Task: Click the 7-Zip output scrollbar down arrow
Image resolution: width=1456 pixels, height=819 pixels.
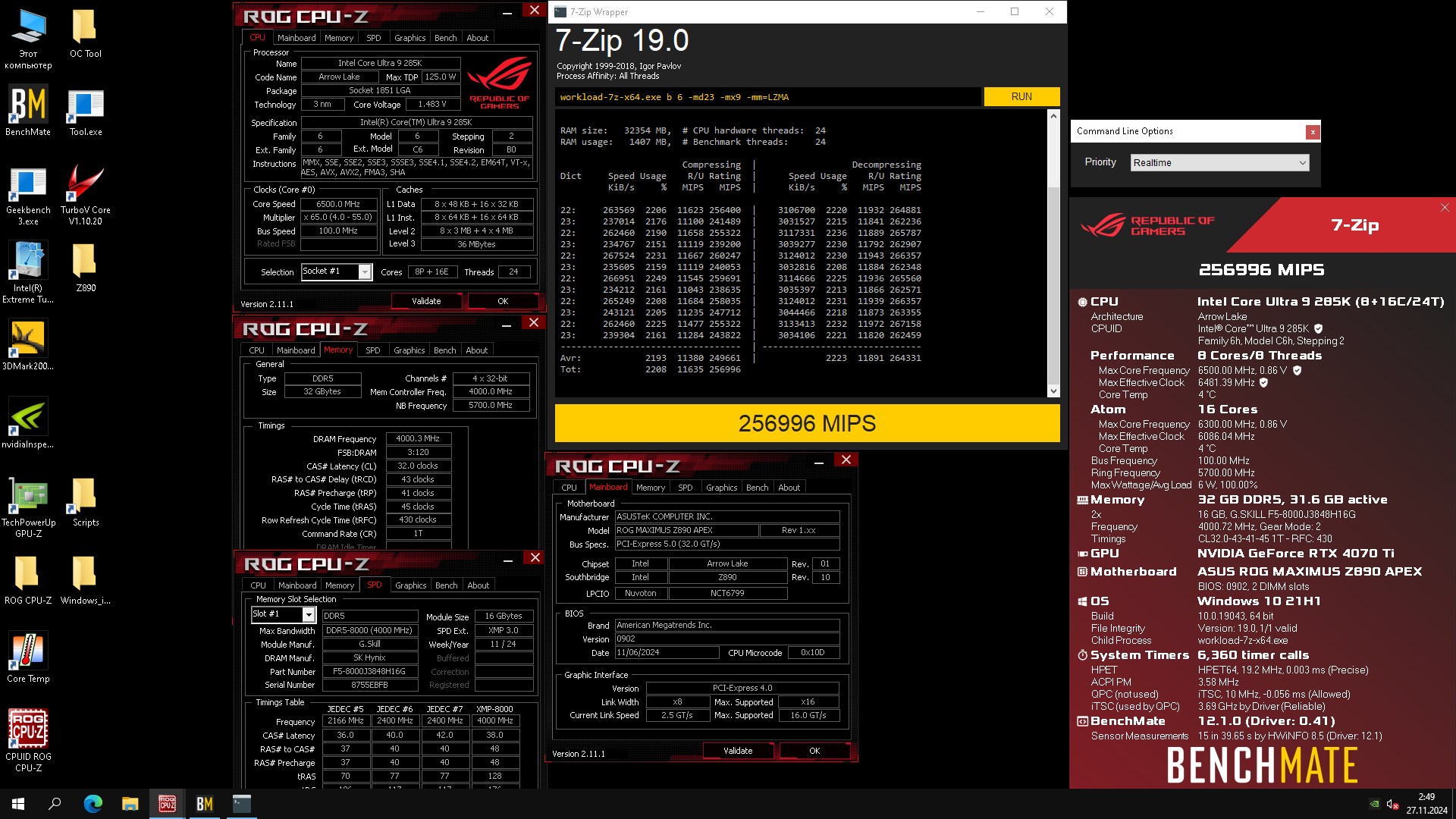Action: pyautogui.click(x=1053, y=391)
